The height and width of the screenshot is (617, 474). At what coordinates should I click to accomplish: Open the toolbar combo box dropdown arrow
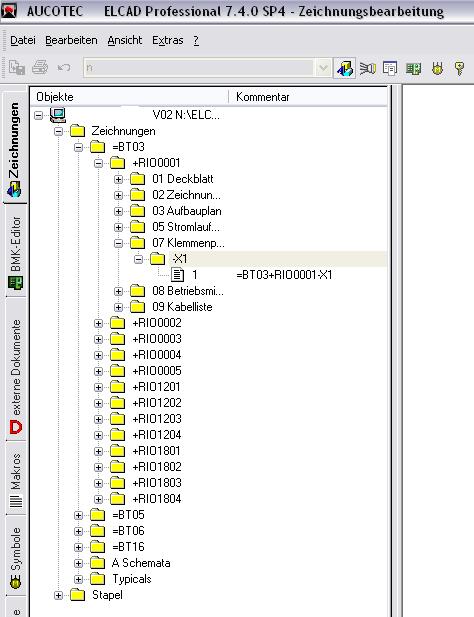tap(323, 68)
